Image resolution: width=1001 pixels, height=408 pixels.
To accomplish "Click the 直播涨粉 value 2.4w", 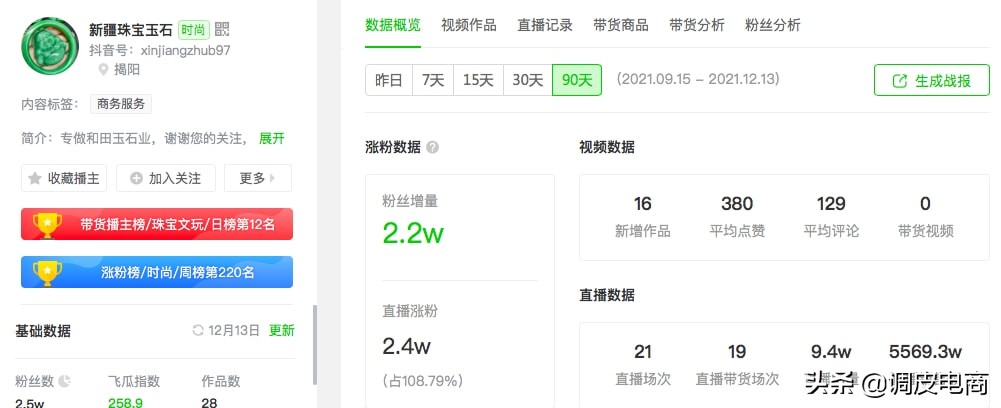I will pos(407,346).
